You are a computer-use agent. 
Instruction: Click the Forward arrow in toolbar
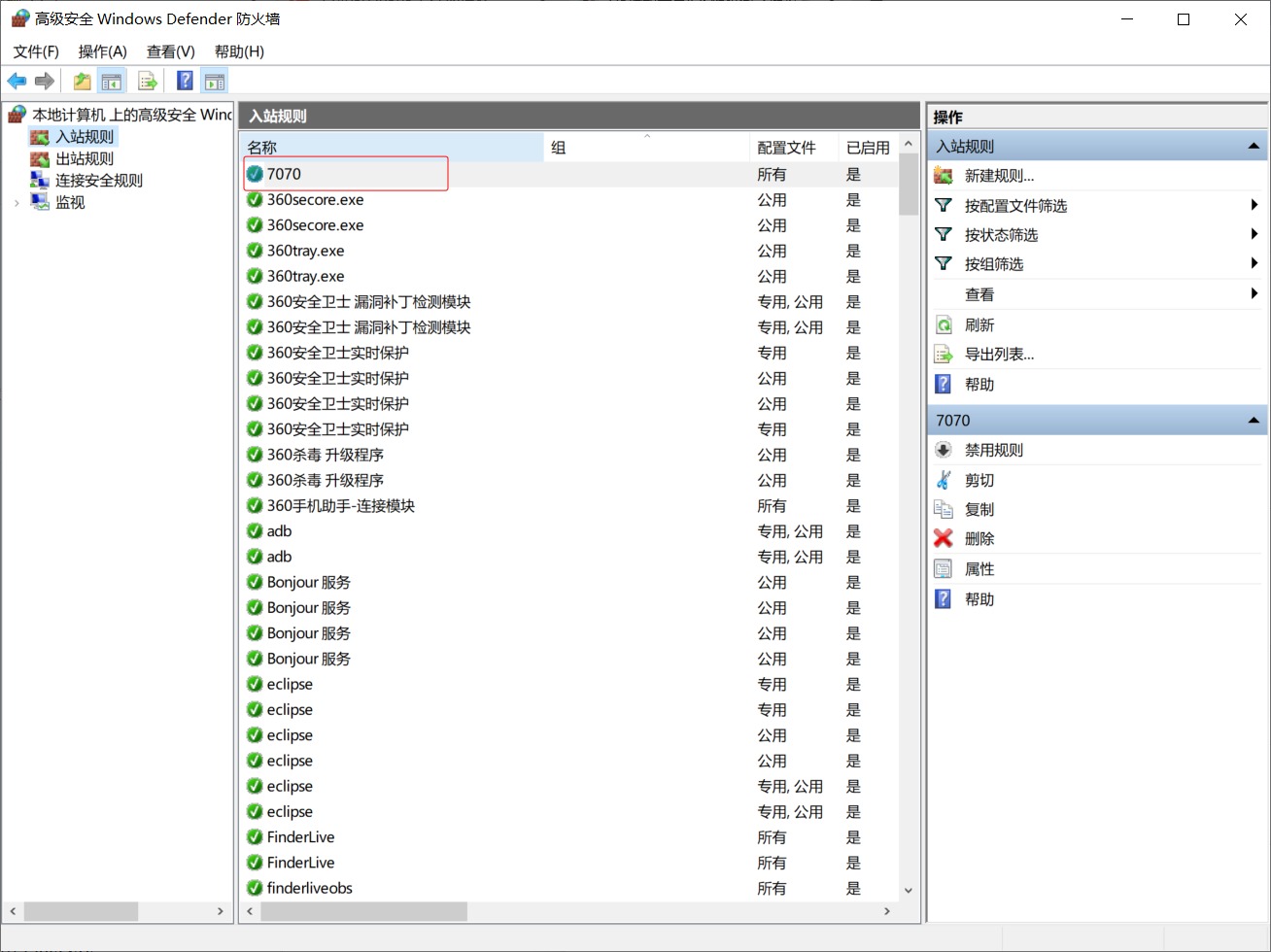pos(44,82)
